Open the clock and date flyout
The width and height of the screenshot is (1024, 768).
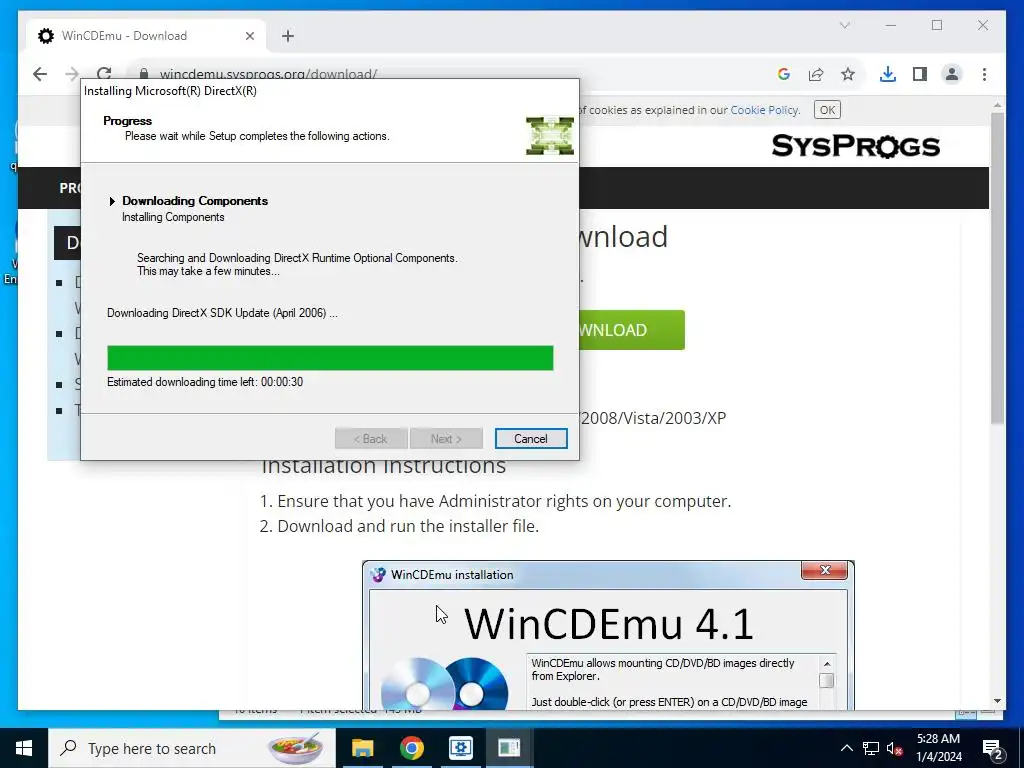tap(939, 748)
